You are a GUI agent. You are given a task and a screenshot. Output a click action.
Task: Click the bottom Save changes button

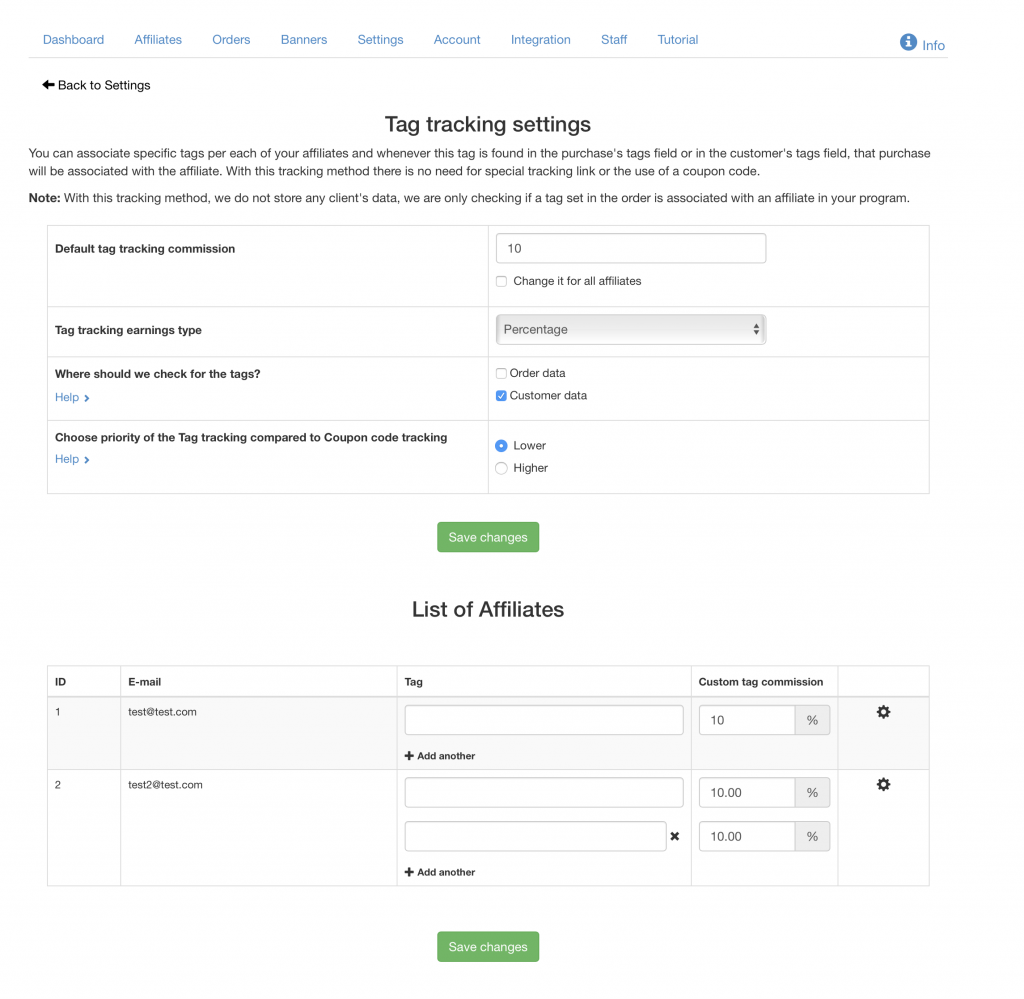click(488, 947)
